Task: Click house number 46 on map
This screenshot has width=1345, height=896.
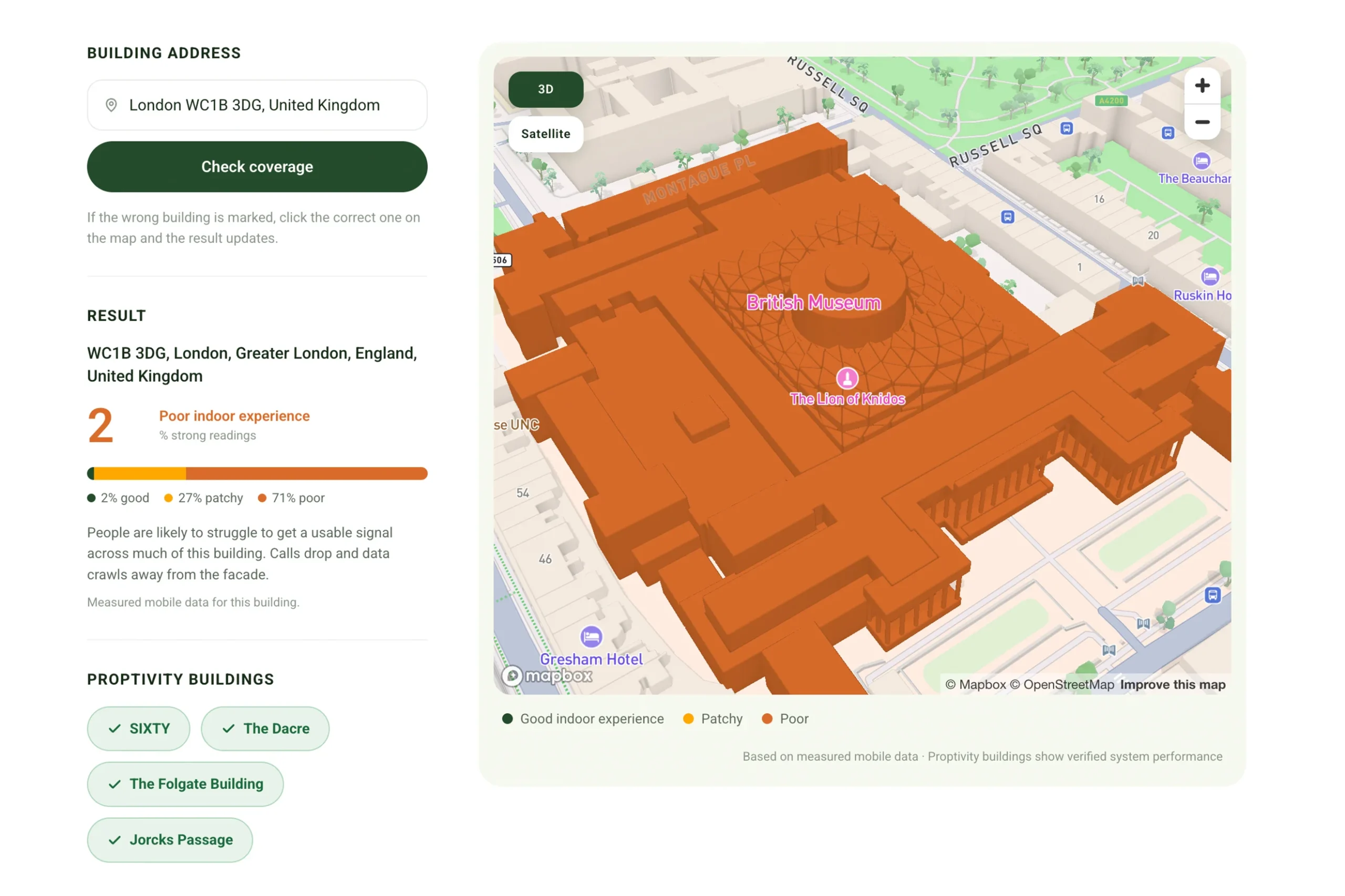Action: click(544, 558)
